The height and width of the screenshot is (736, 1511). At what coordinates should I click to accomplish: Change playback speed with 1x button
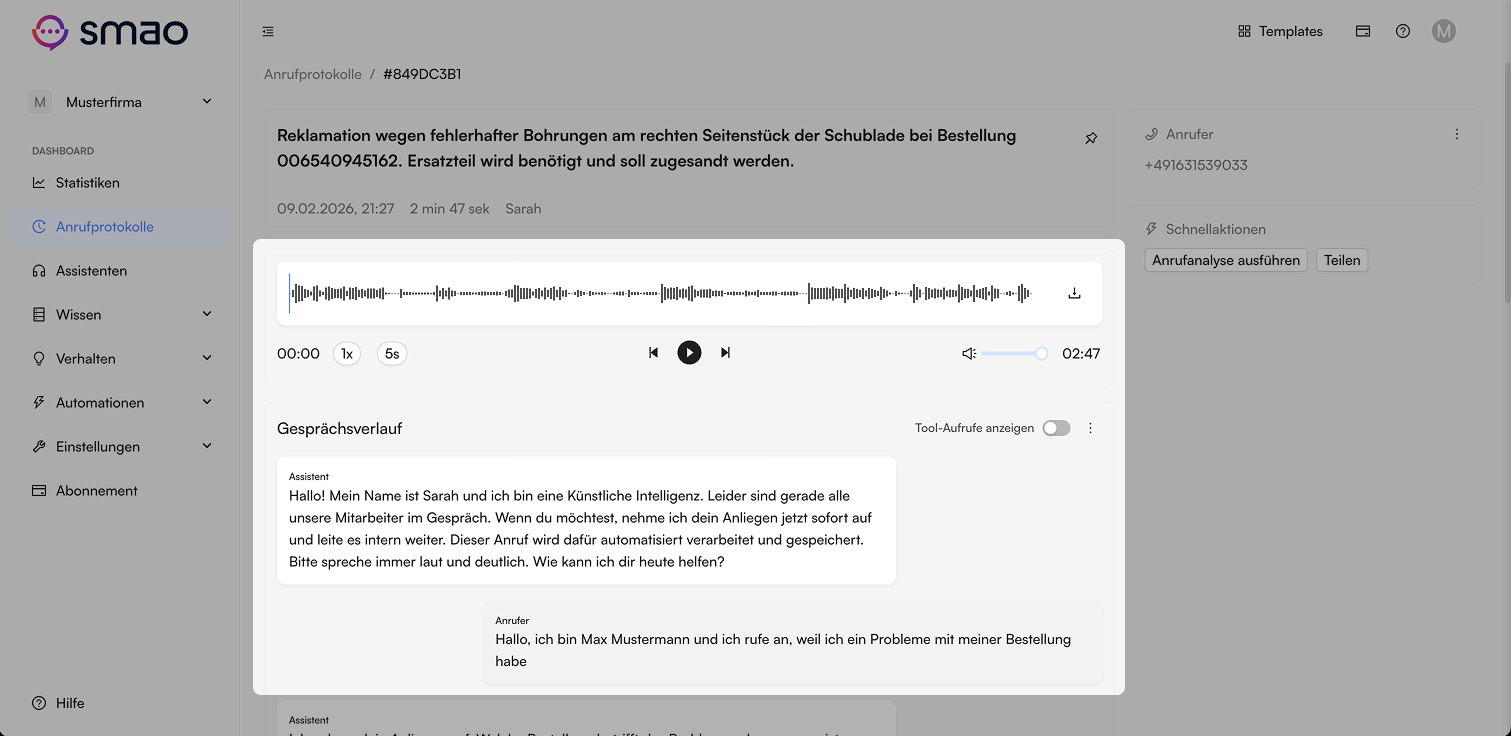click(347, 353)
